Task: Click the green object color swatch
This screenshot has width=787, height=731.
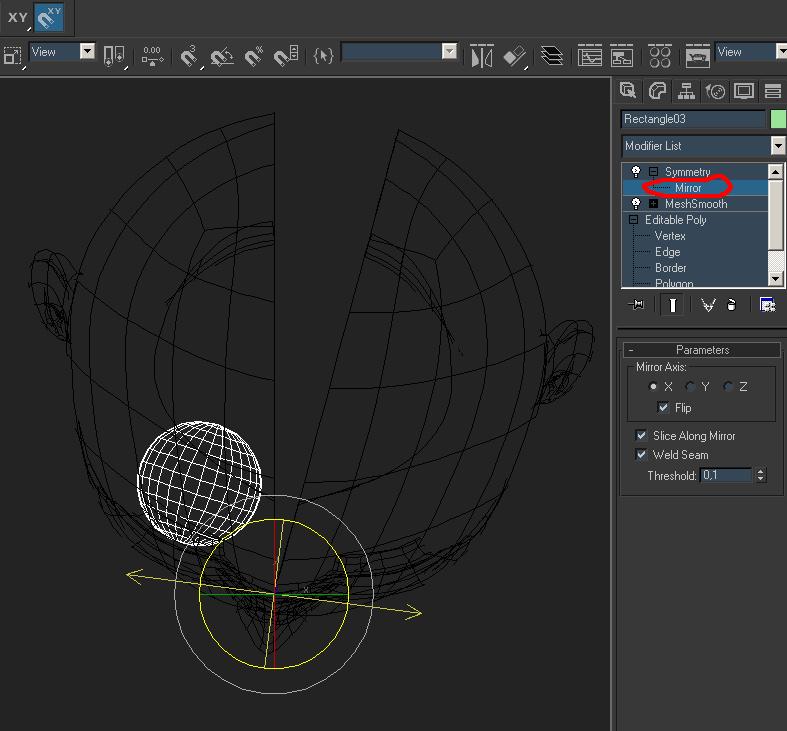Action: click(778, 119)
